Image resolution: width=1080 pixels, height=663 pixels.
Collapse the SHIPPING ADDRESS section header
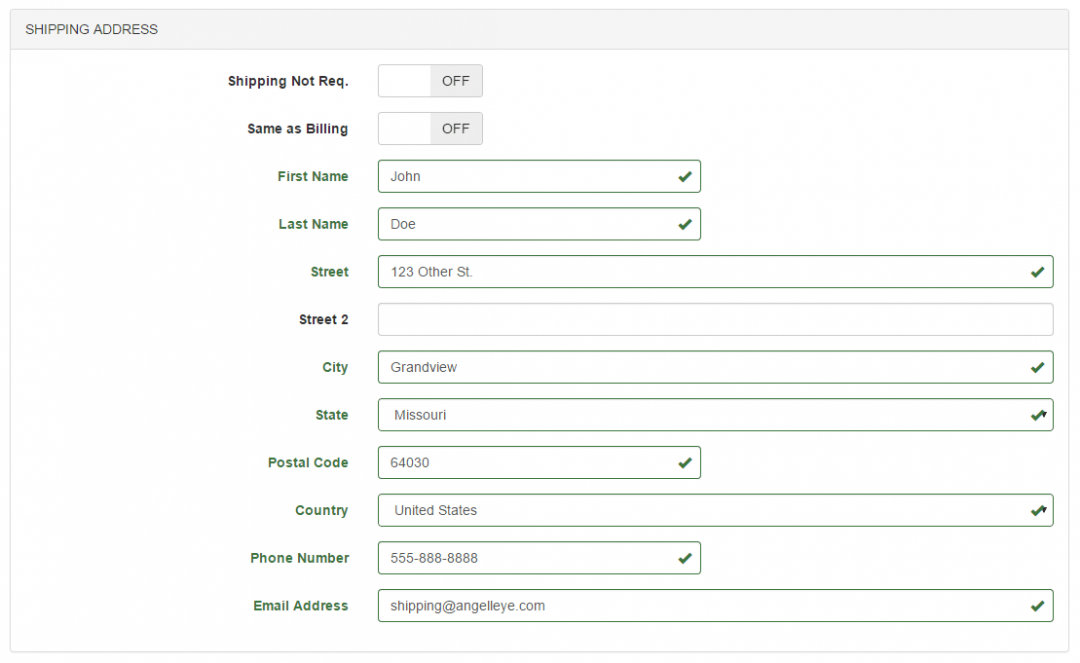click(91, 29)
